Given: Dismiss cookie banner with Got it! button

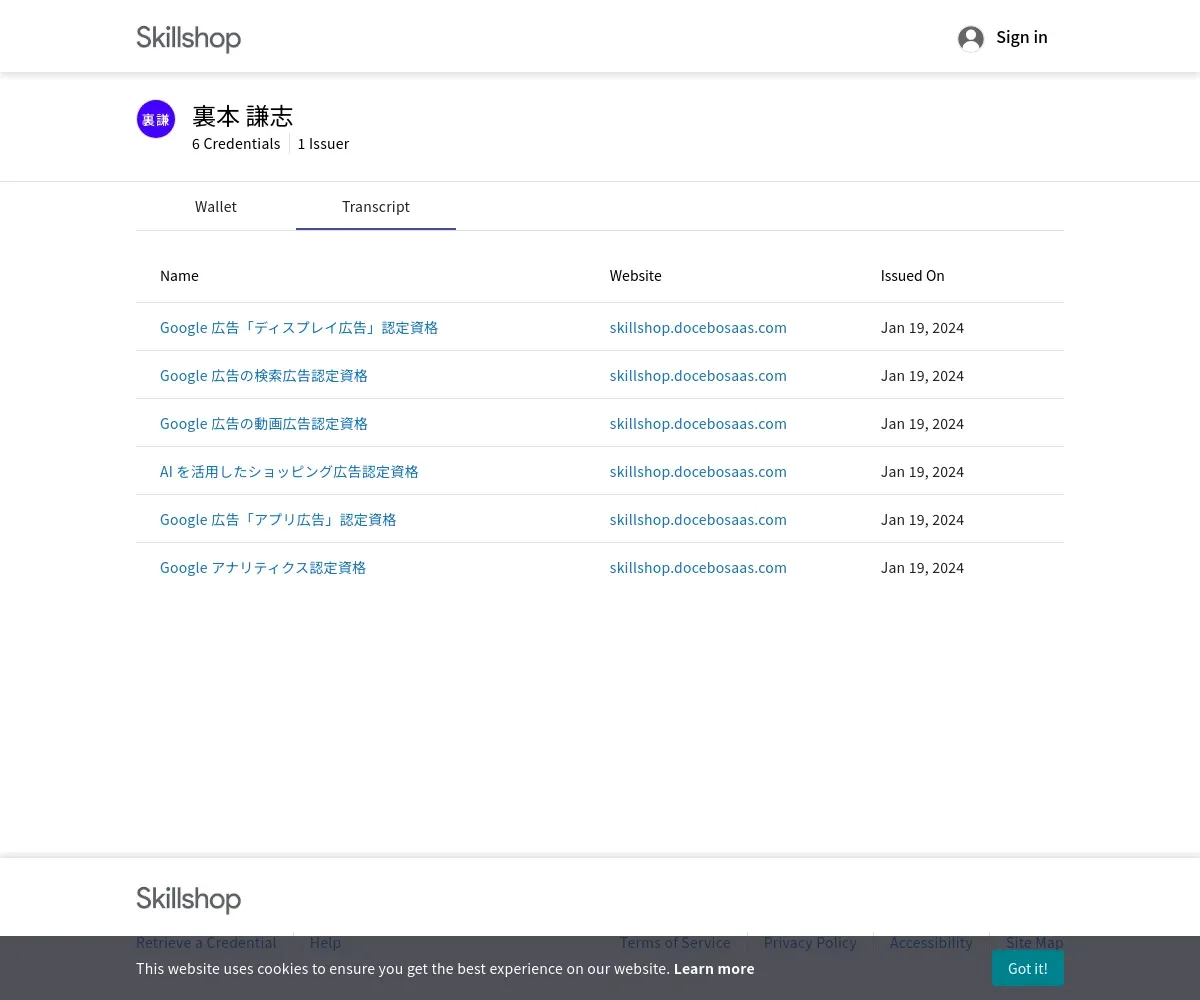Looking at the screenshot, I should [1028, 968].
